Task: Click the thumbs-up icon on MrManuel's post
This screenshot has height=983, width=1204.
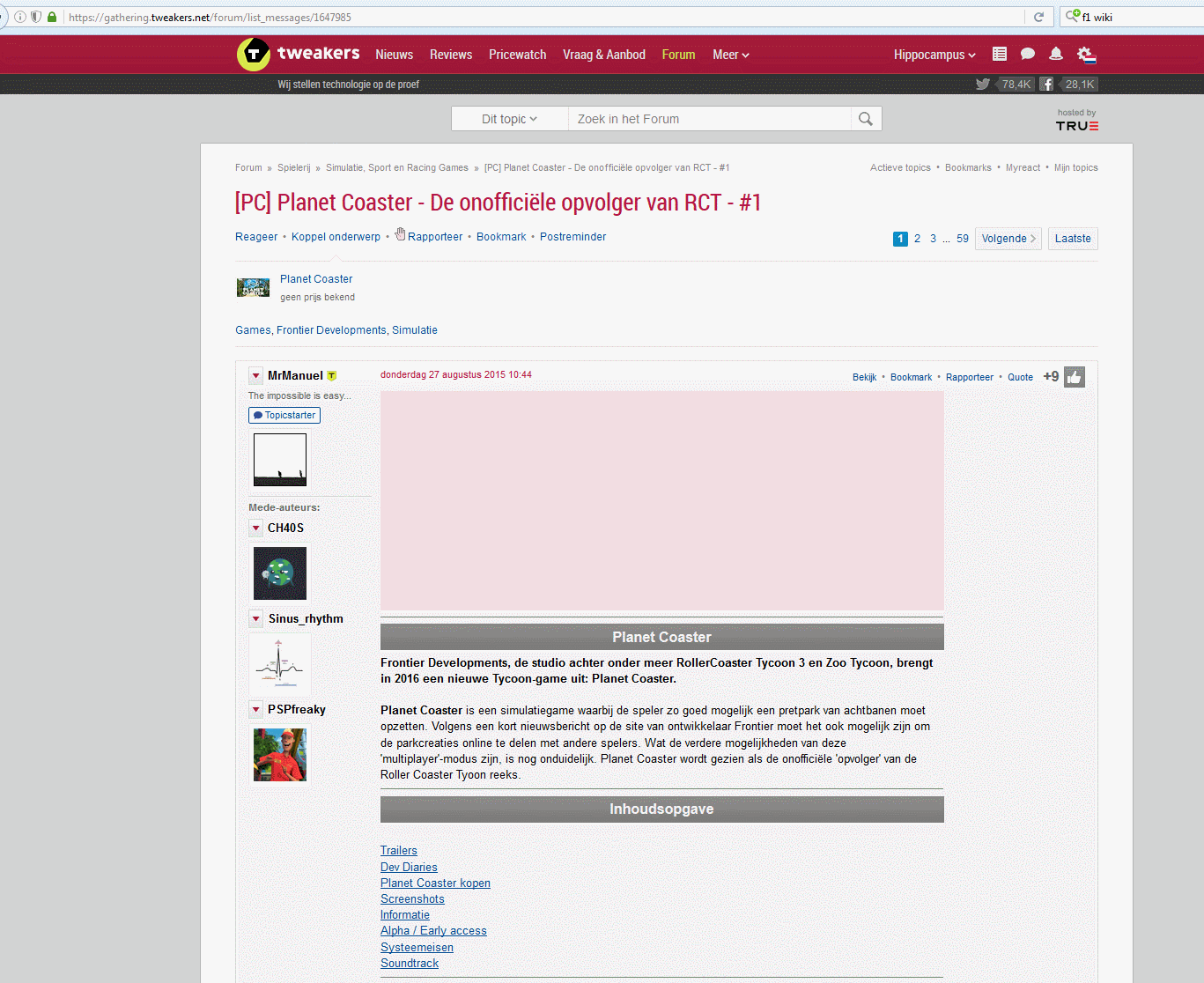Action: (x=1075, y=377)
